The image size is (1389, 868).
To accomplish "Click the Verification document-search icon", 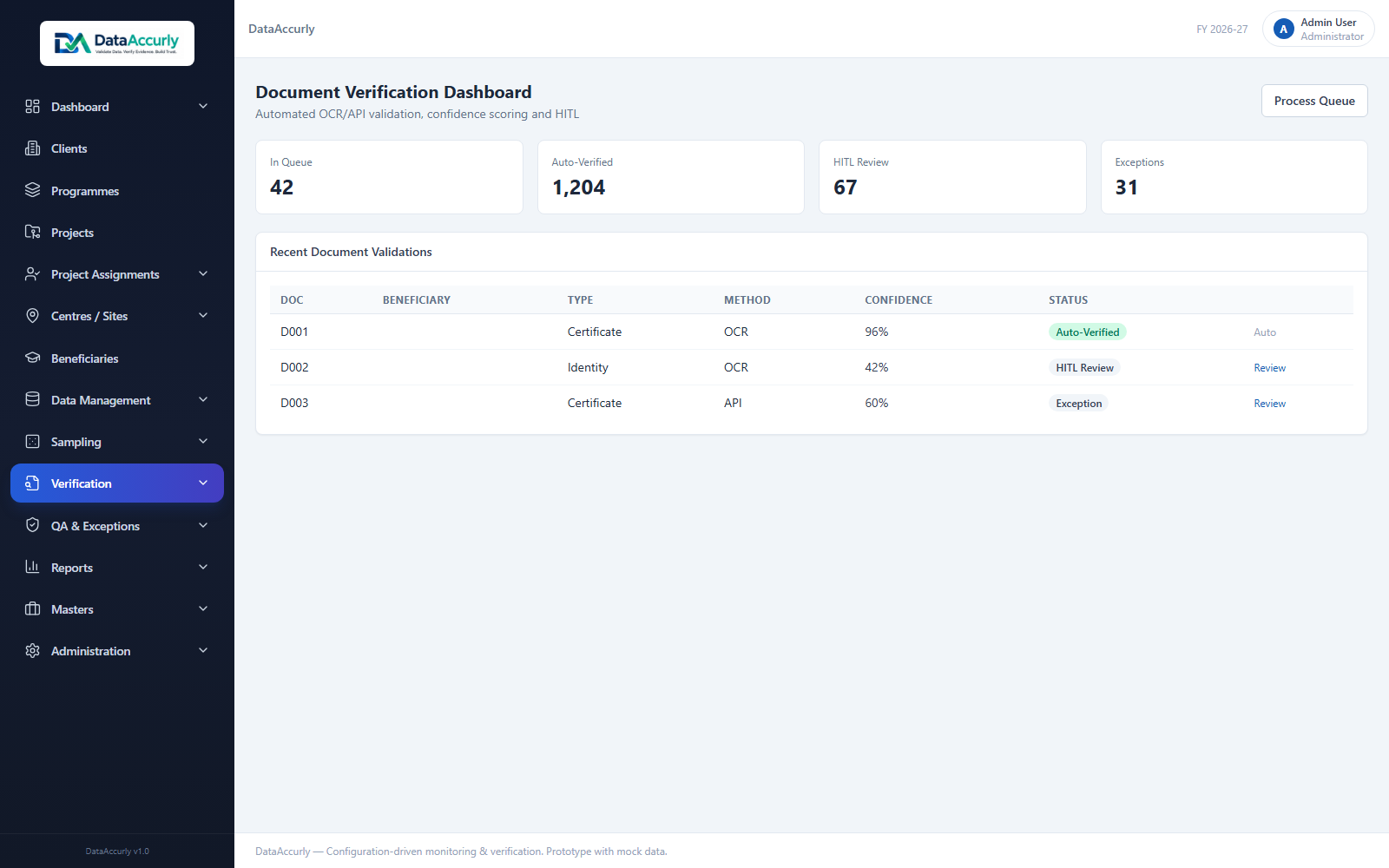I will pyautogui.click(x=32, y=483).
